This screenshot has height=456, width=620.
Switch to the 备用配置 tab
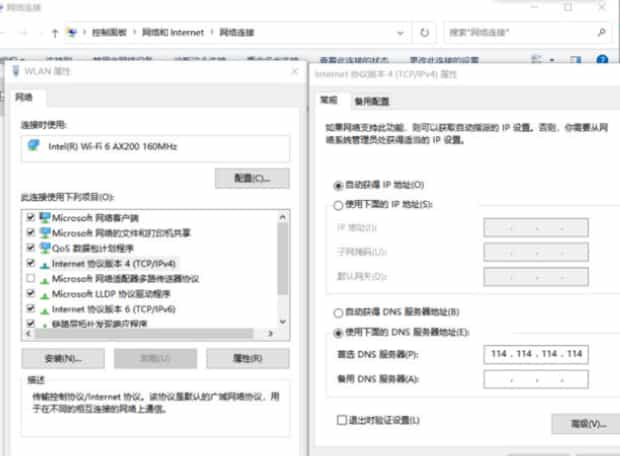371,101
